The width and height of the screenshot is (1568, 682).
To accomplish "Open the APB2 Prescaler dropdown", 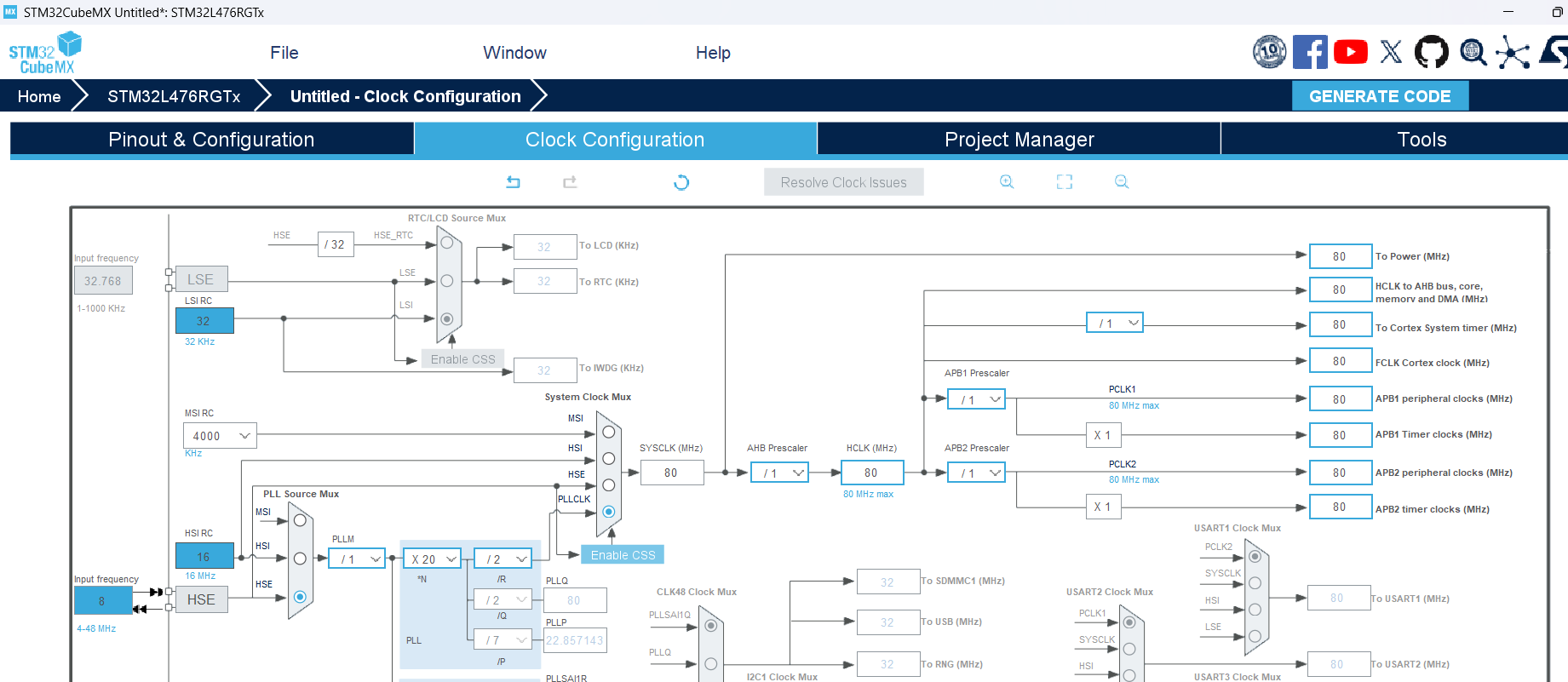I will 976,473.
